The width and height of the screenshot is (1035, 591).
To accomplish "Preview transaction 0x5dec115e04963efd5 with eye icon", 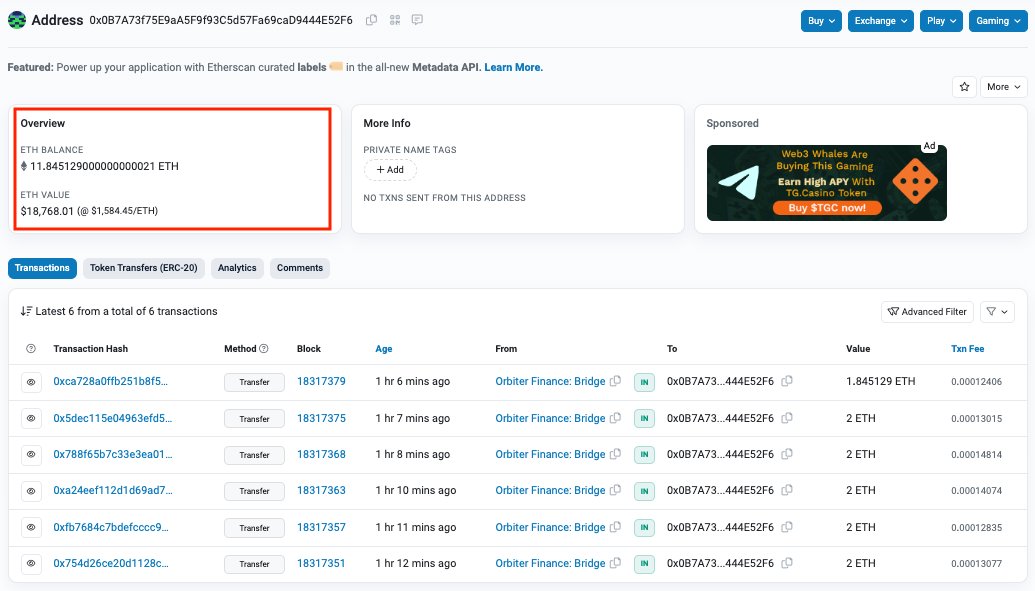I will (31, 419).
